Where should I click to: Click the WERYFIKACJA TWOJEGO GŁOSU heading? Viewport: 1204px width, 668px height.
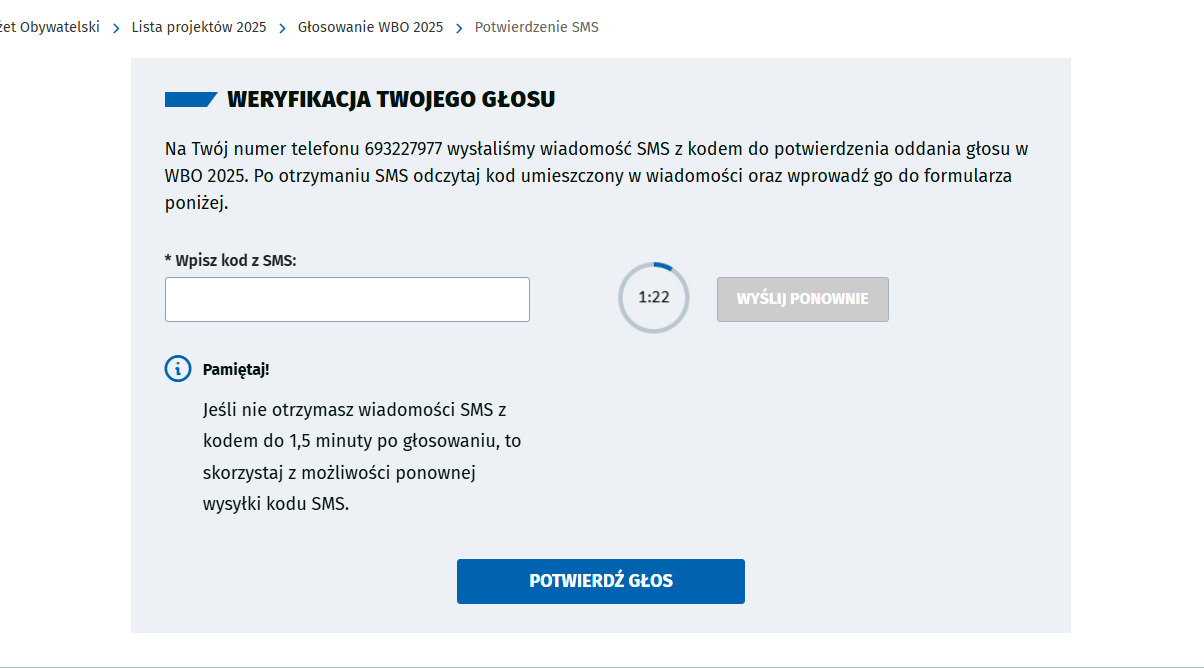391,99
